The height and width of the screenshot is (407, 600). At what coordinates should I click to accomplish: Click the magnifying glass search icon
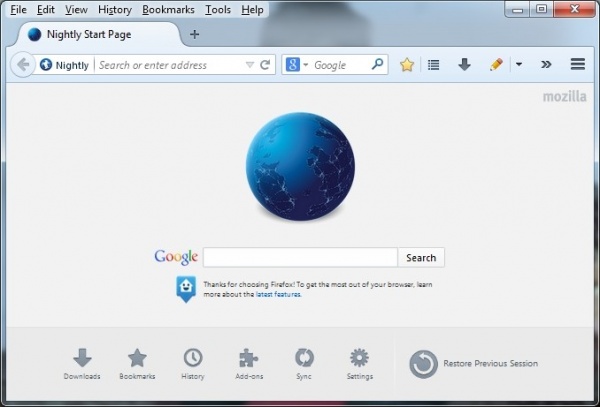coord(378,64)
